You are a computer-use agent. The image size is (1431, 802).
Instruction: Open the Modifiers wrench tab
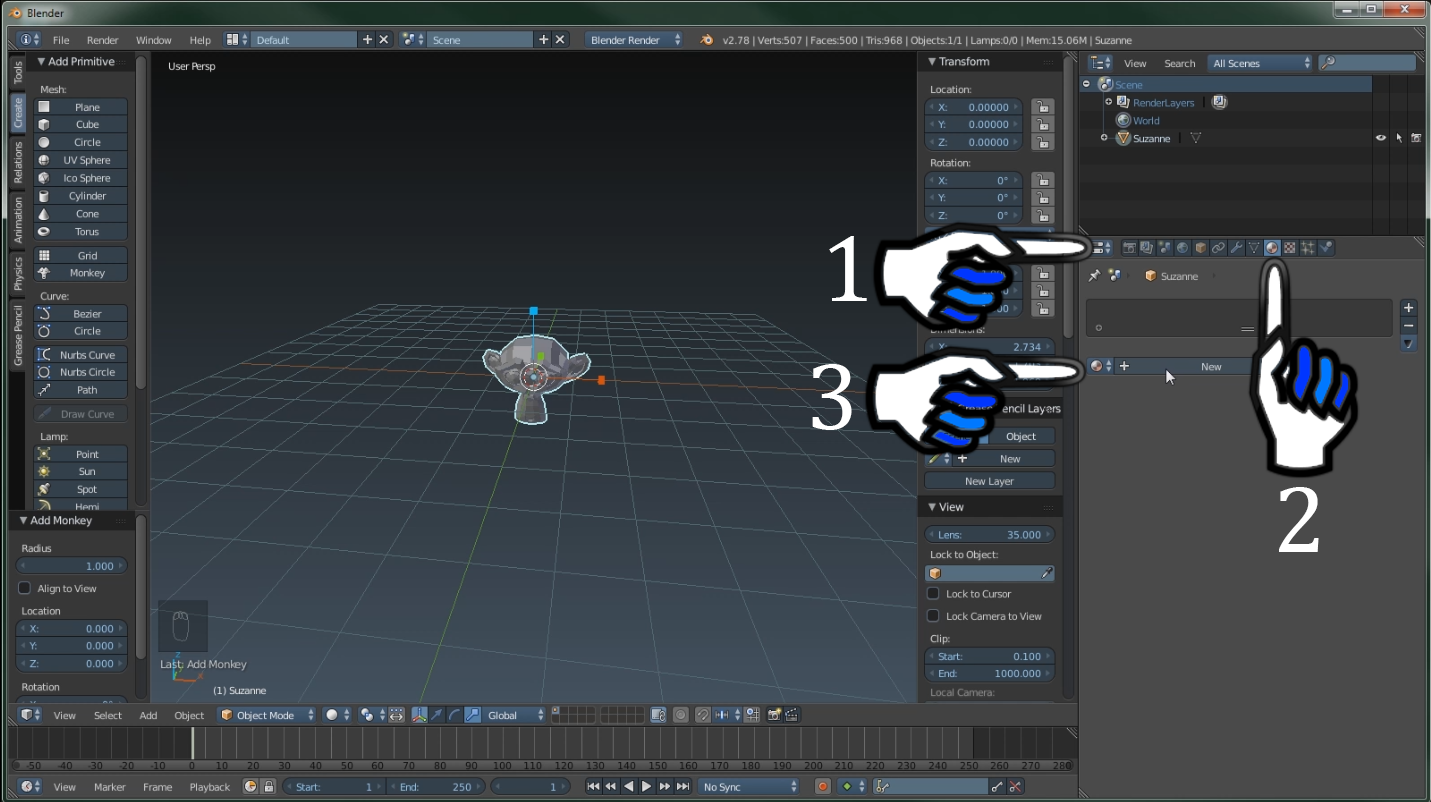1237,248
